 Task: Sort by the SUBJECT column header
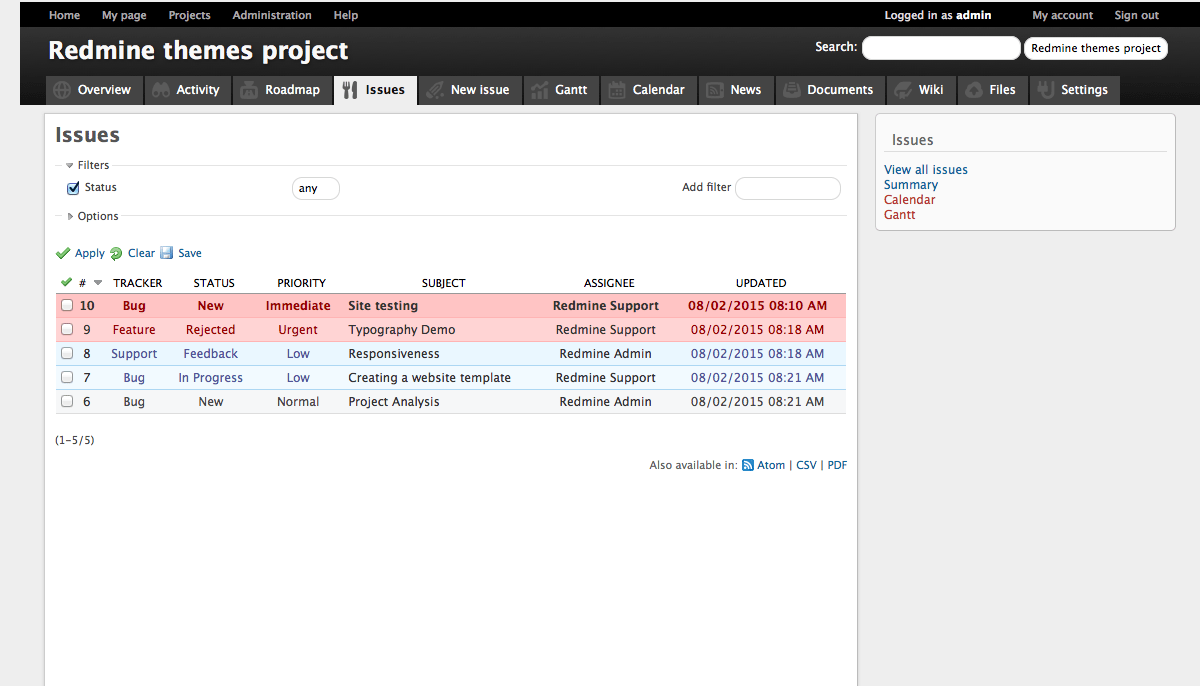444,283
